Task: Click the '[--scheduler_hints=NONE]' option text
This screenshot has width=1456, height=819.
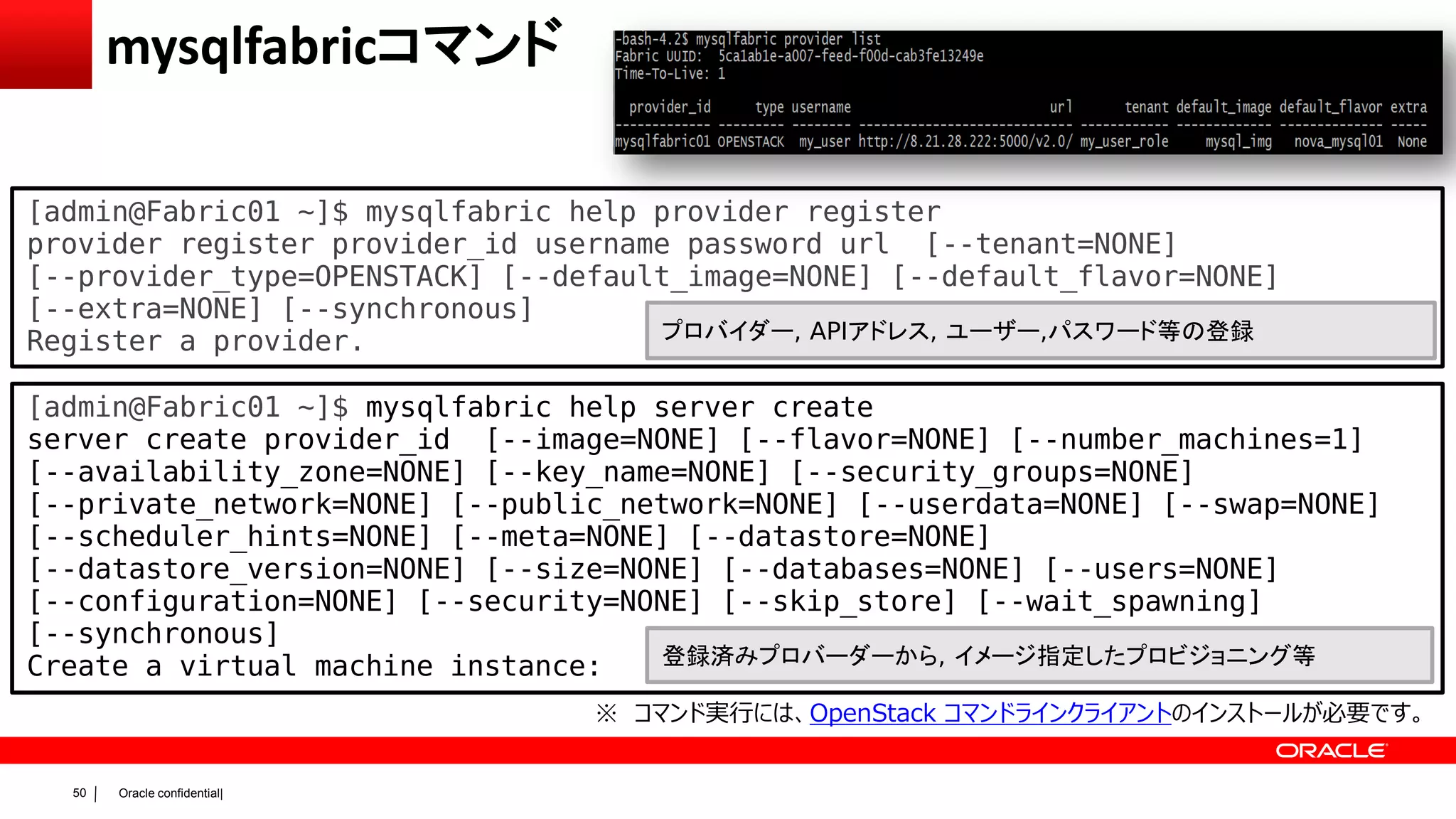Action: (x=230, y=537)
